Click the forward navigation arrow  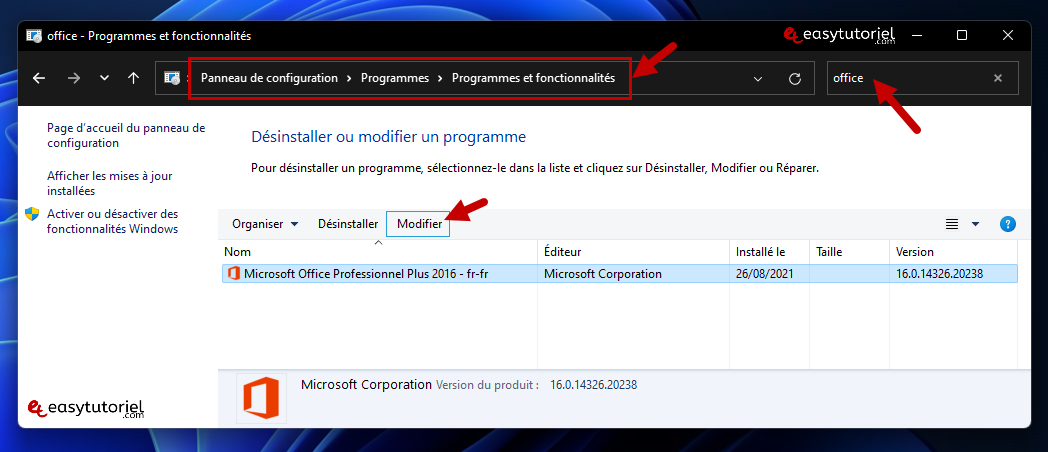[x=74, y=78]
